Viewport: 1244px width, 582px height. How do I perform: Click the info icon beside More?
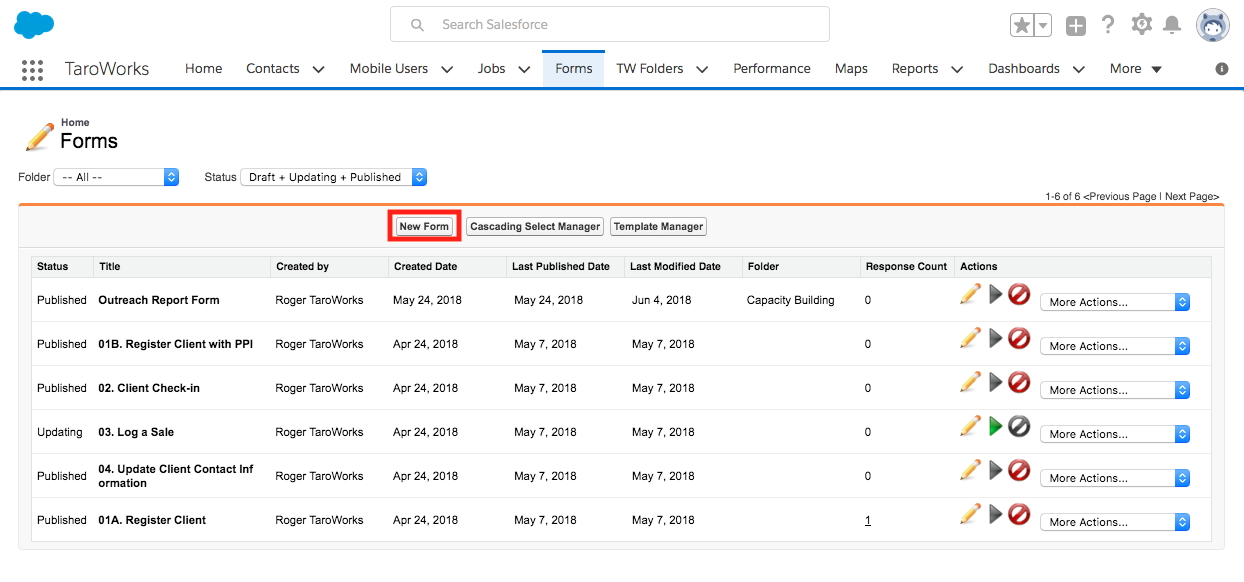click(1222, 69)
